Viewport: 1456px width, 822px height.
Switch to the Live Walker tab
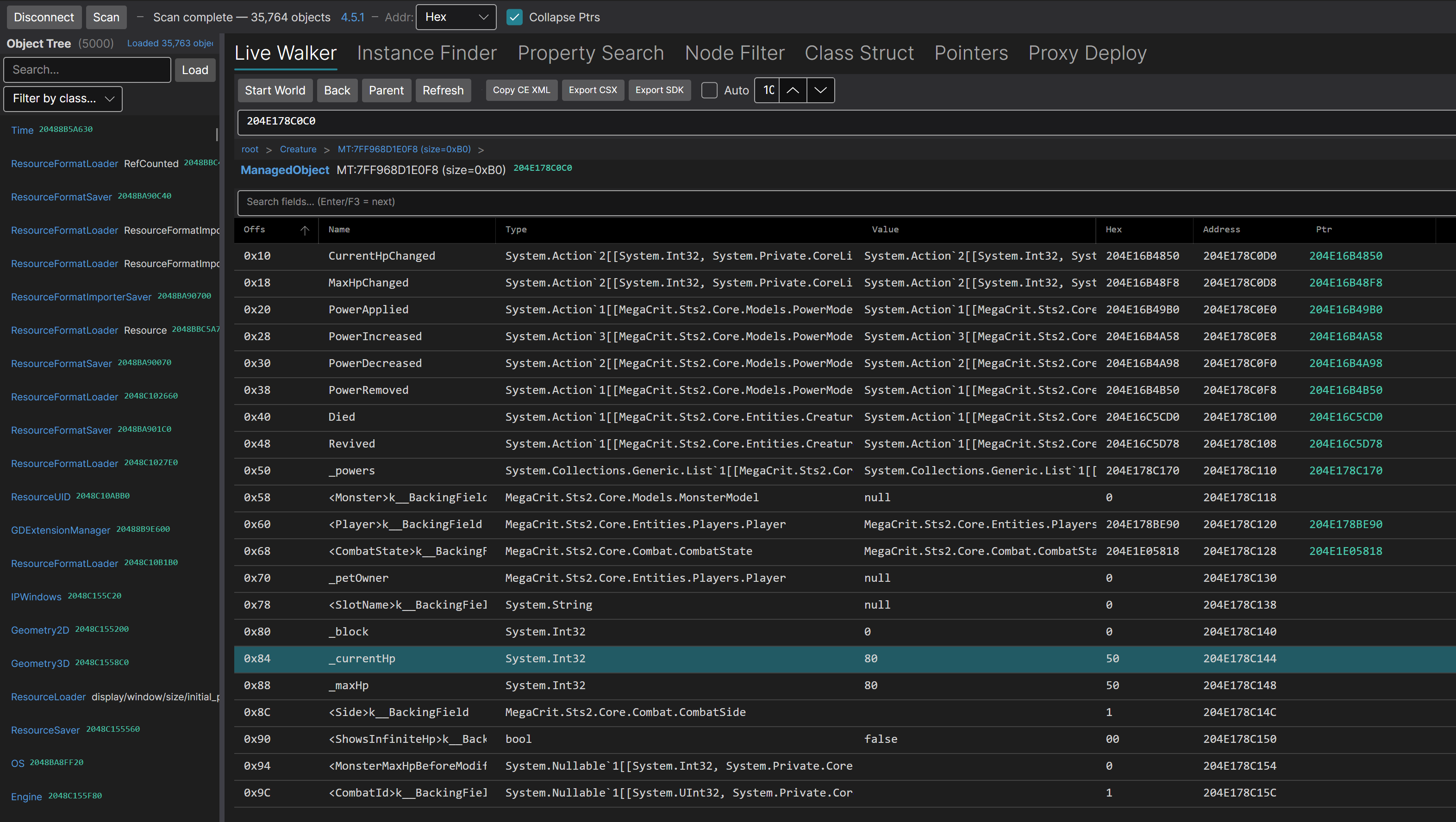286,53
